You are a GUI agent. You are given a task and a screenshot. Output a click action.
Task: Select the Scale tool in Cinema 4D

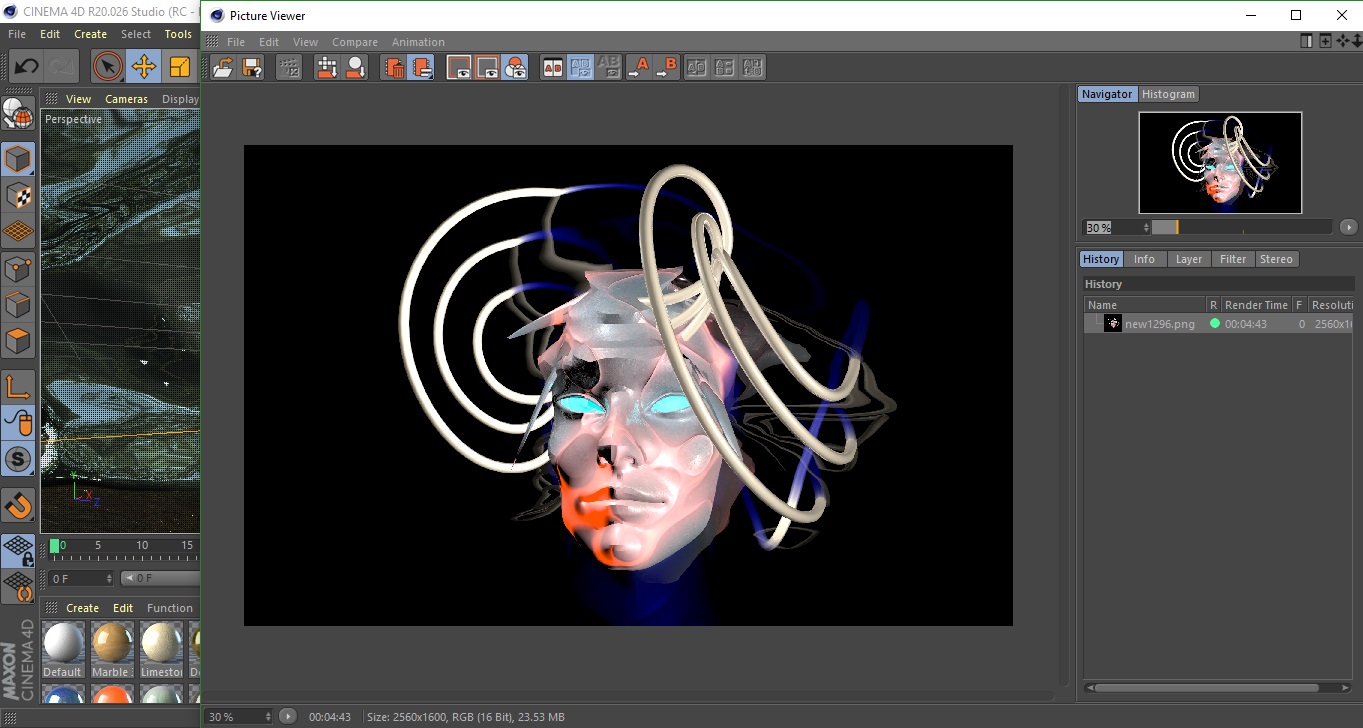[x=180, y=67]
